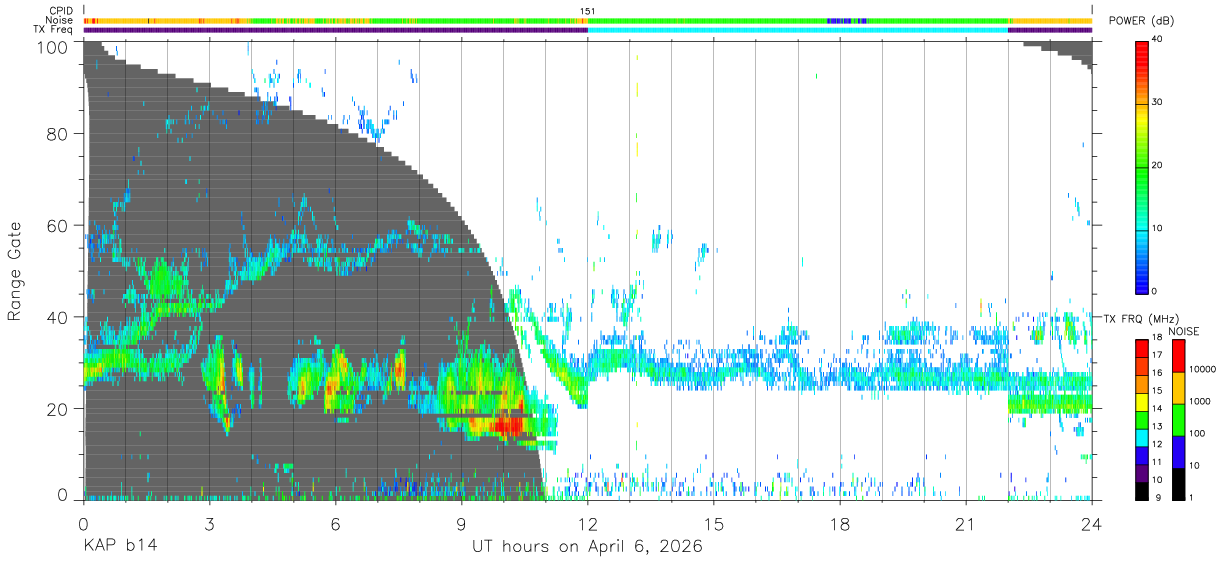
Task: Click the 'UT hours on April 6, 2026' label
Action: (x=587, y=548)
